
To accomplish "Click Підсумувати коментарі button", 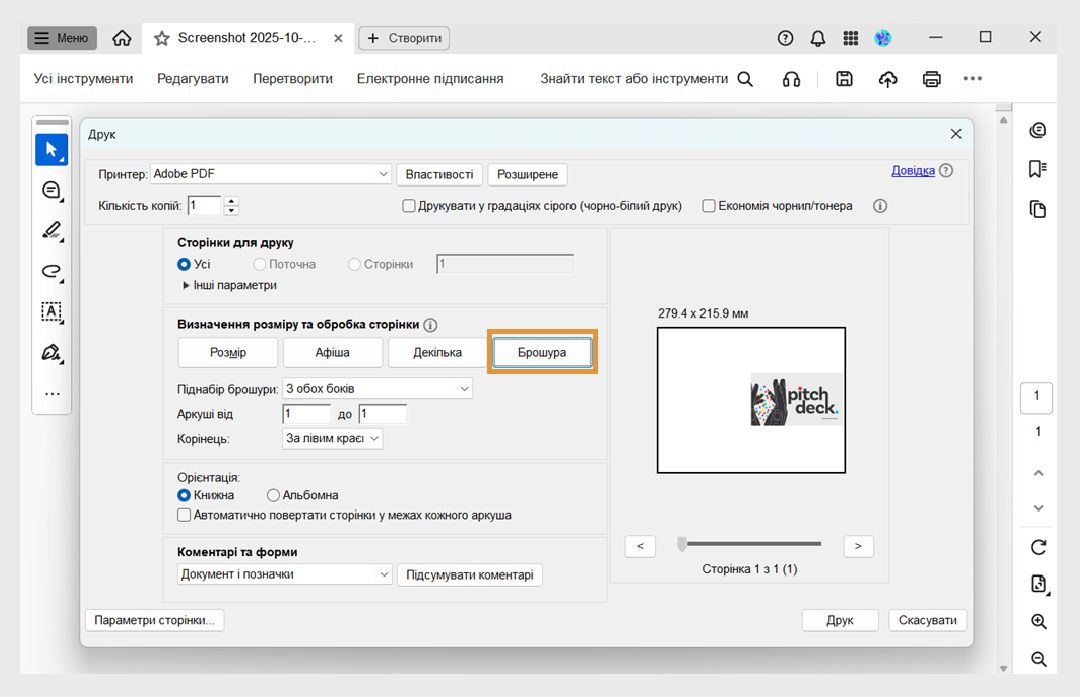I will click(470, 574).
